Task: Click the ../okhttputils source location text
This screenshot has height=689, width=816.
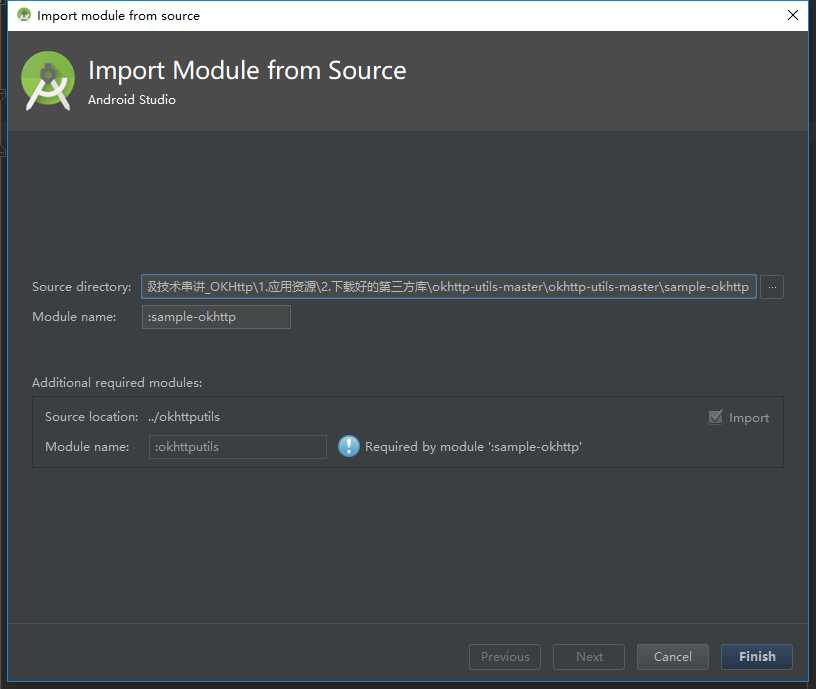Action: 183,417
